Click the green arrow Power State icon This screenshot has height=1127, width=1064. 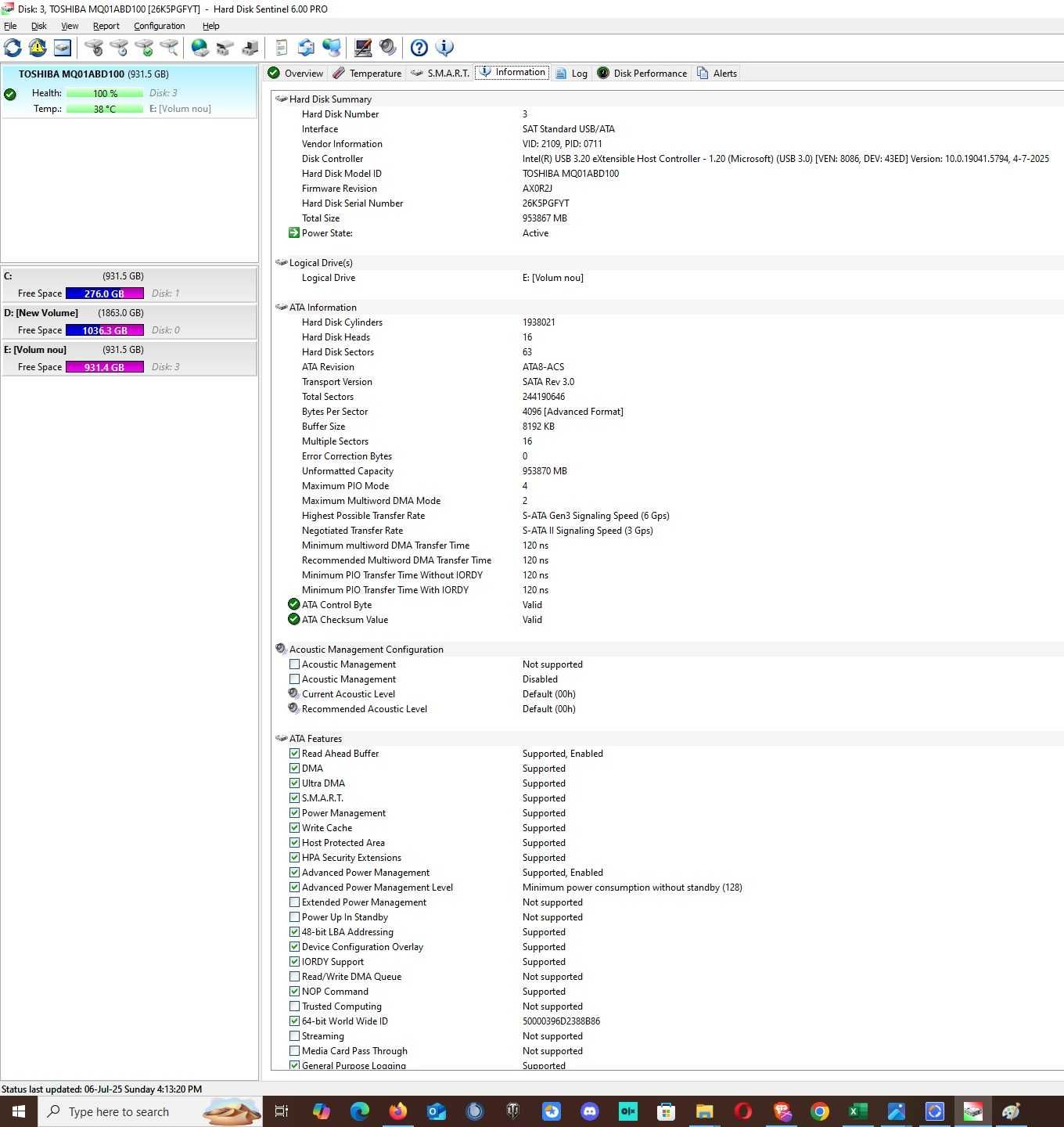(x=294, y=233)
